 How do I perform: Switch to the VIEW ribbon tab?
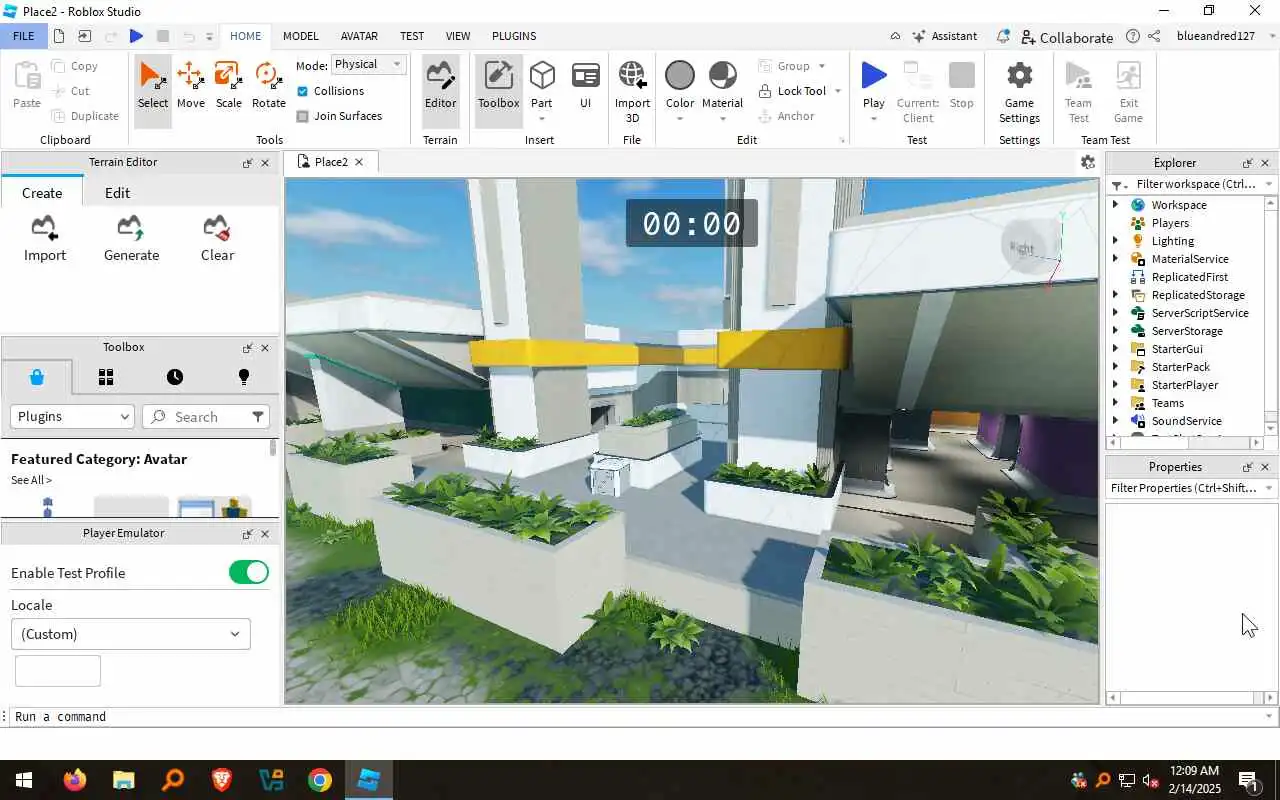point(458,36)
